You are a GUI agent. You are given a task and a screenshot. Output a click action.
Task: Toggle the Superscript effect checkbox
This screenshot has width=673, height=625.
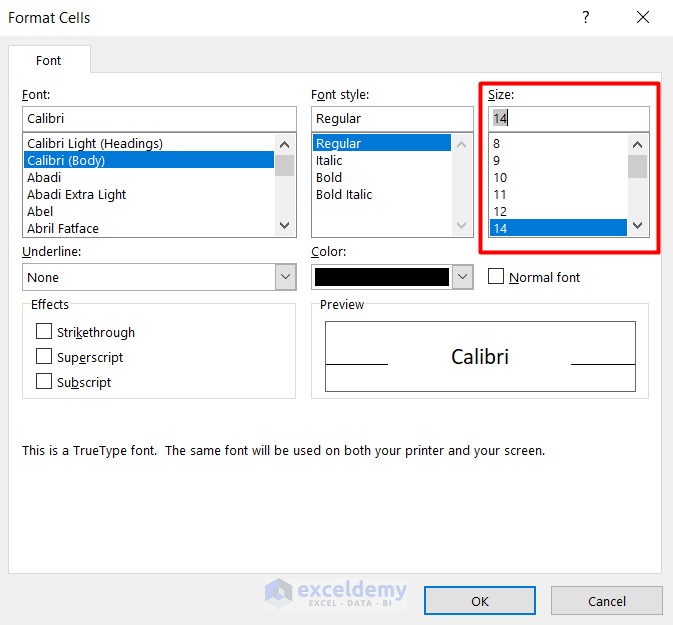click(44, 357)
